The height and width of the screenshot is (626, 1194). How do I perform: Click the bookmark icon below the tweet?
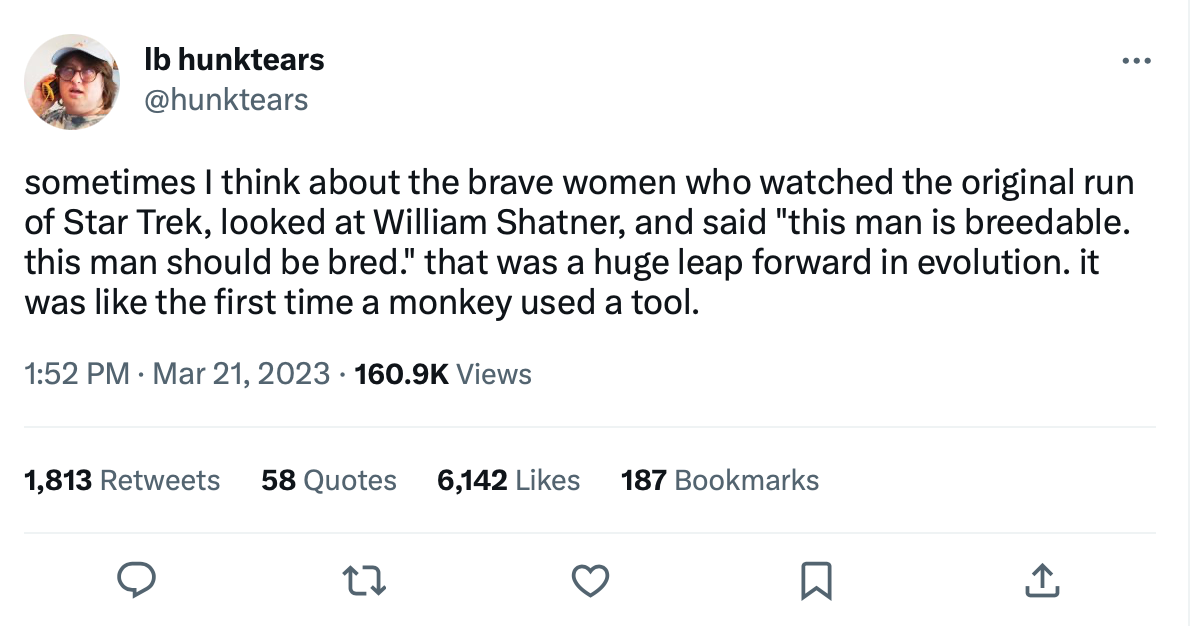coord(816,579)
